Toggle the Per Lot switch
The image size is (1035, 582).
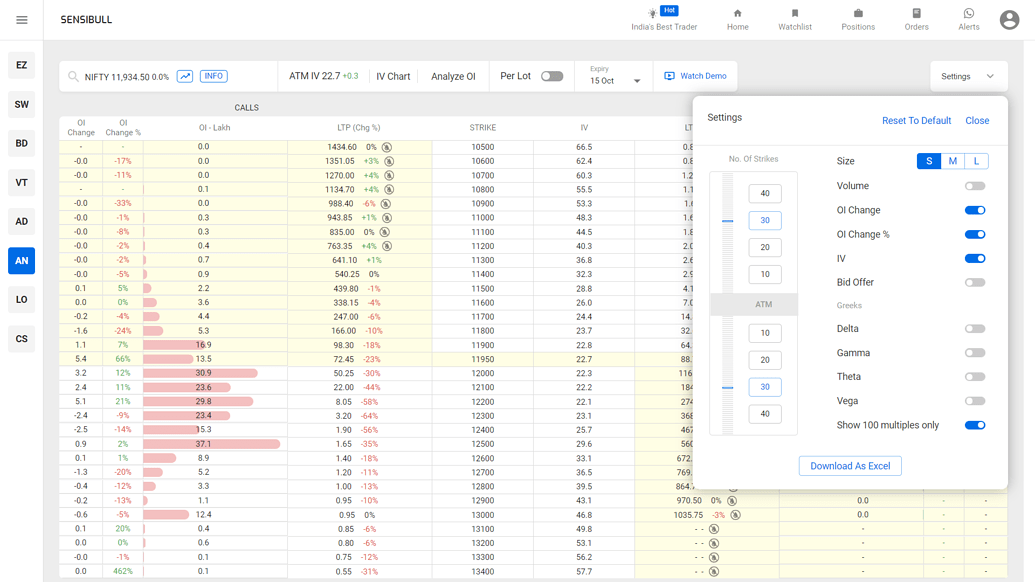click(x=552, y=76)
